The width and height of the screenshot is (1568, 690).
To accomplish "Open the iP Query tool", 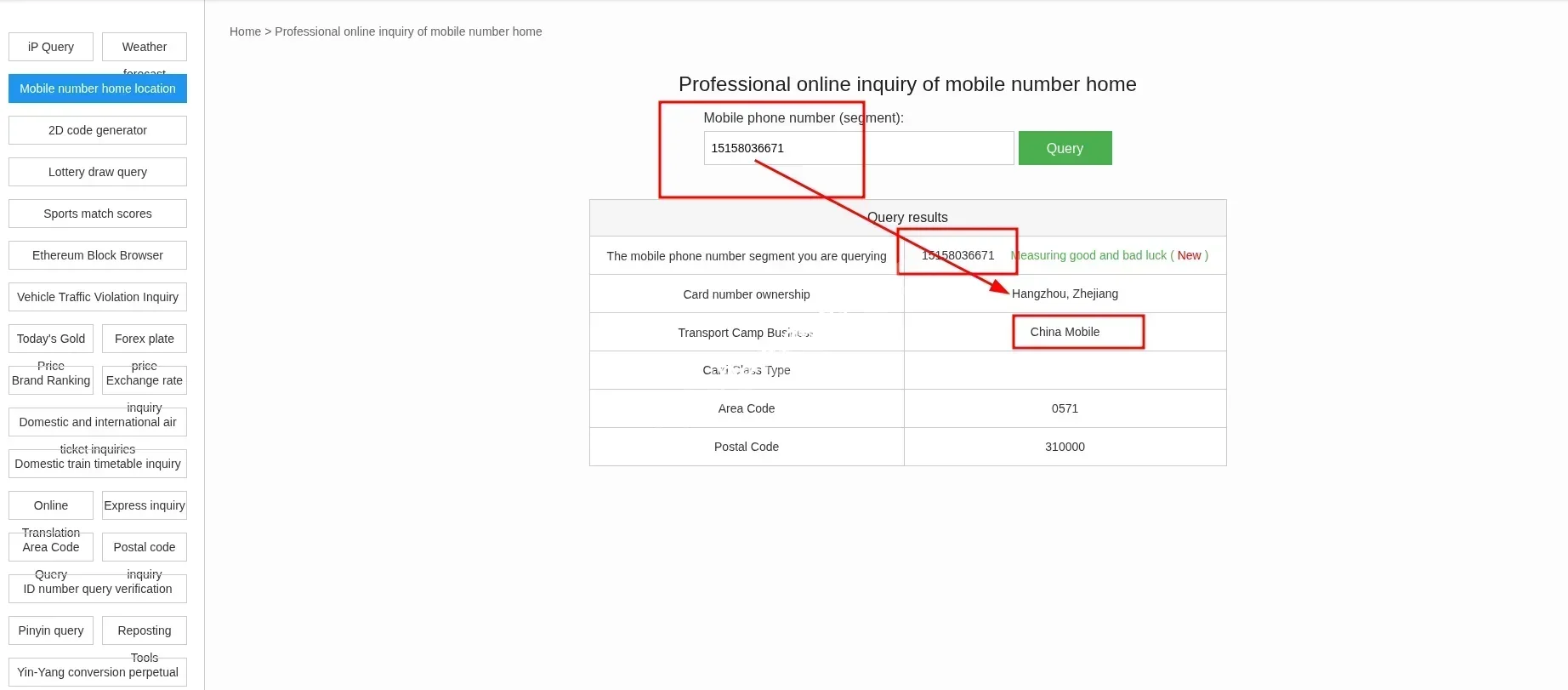I will pyautogui.click(x=51, y=47).
